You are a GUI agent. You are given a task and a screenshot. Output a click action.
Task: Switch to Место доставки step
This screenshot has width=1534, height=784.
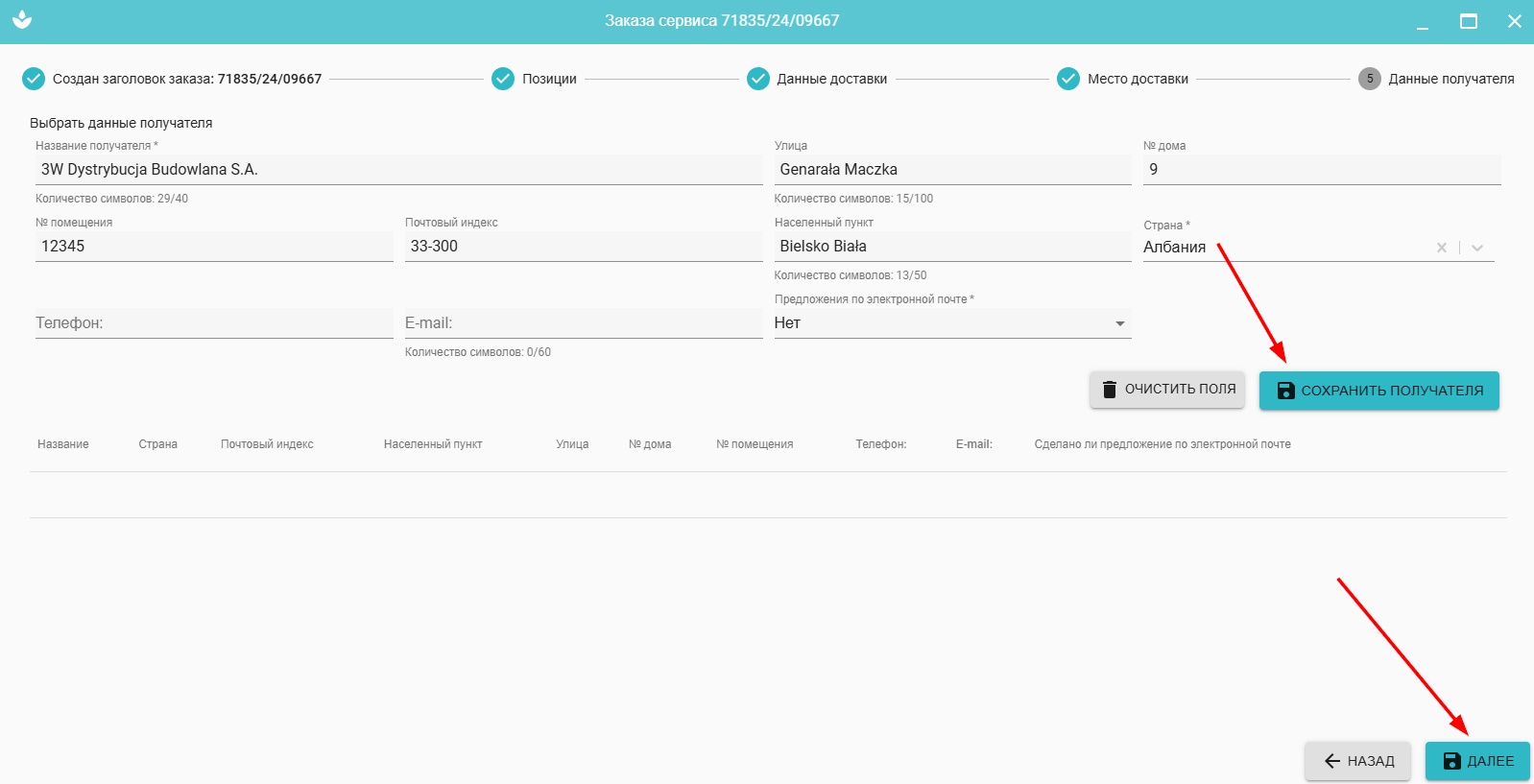(1138, 79)
